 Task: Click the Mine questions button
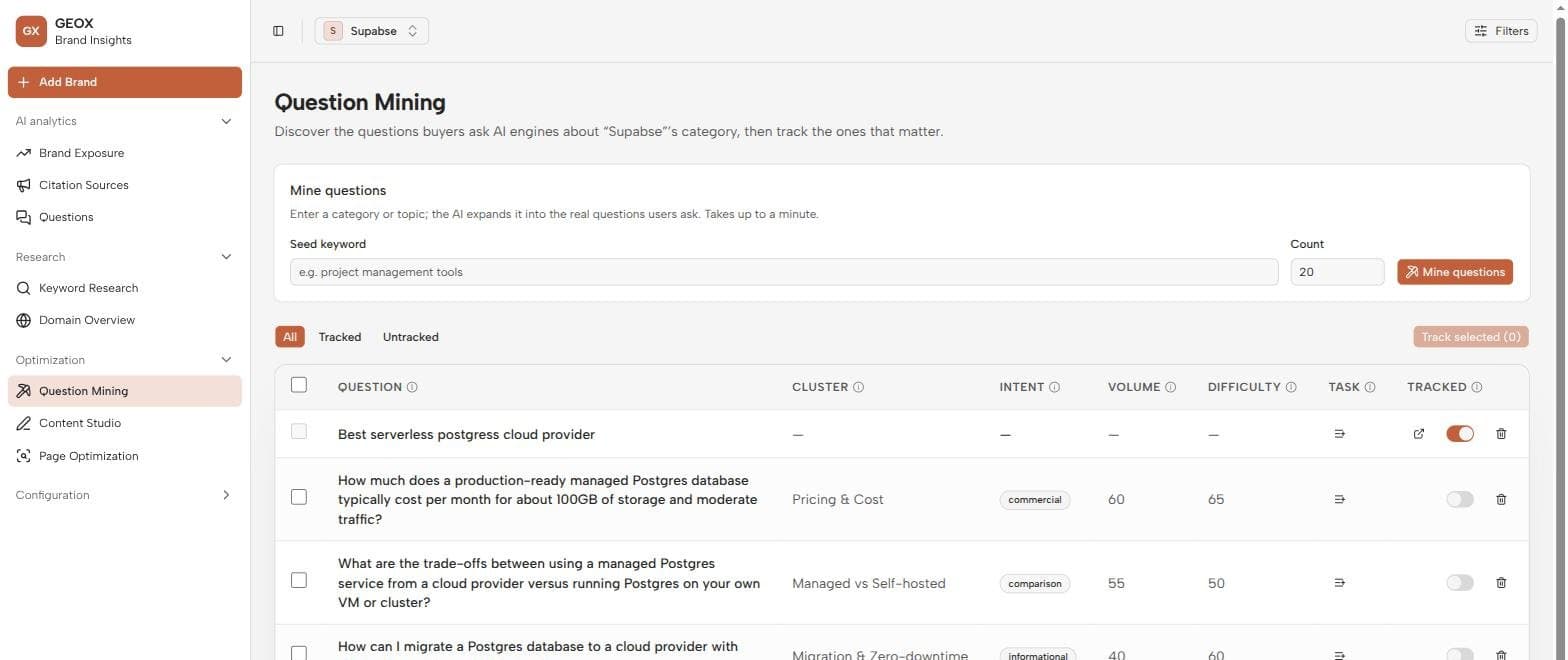pyautogui.click(x=1455, y=272)
